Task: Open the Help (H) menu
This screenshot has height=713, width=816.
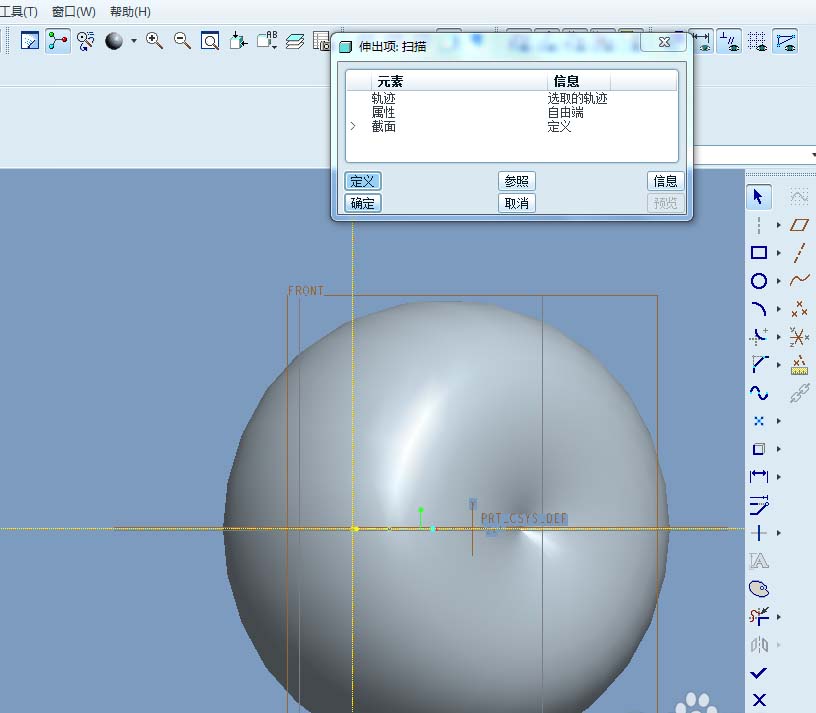Action: click(130, 11)
